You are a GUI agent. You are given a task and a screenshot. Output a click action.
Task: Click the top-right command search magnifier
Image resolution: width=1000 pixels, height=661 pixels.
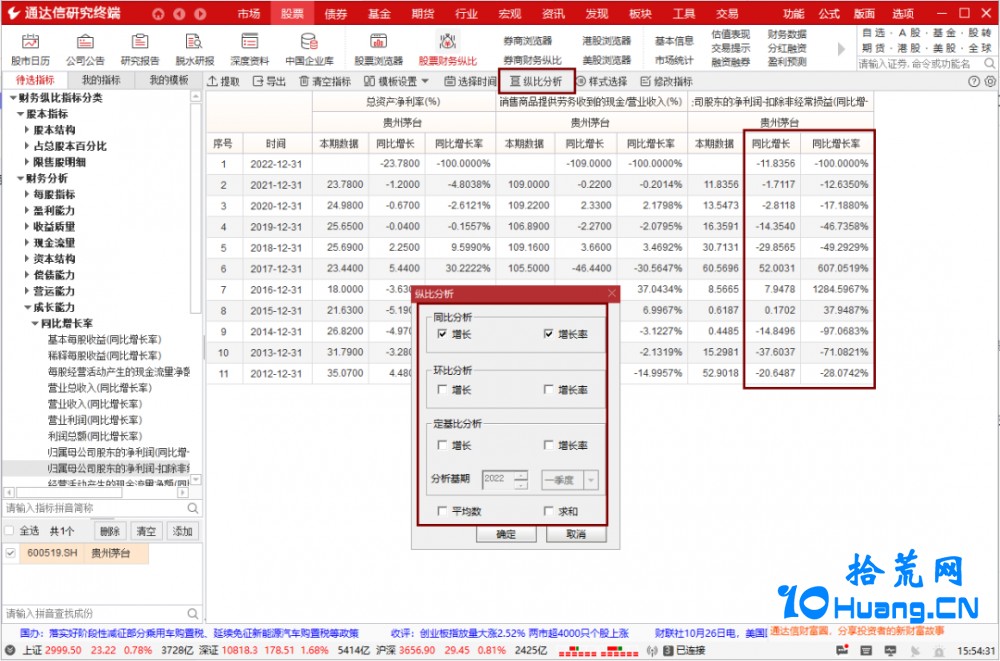point(989,63)
